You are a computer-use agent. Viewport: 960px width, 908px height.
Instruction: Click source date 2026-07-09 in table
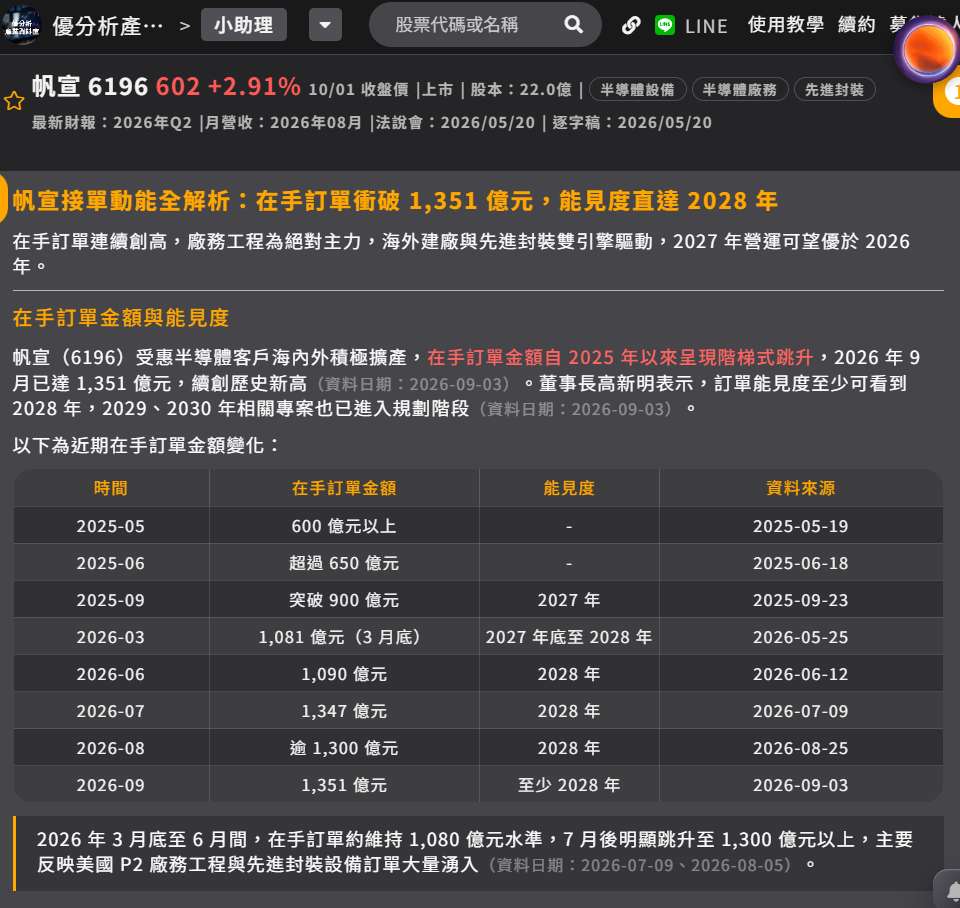(801, 711)
